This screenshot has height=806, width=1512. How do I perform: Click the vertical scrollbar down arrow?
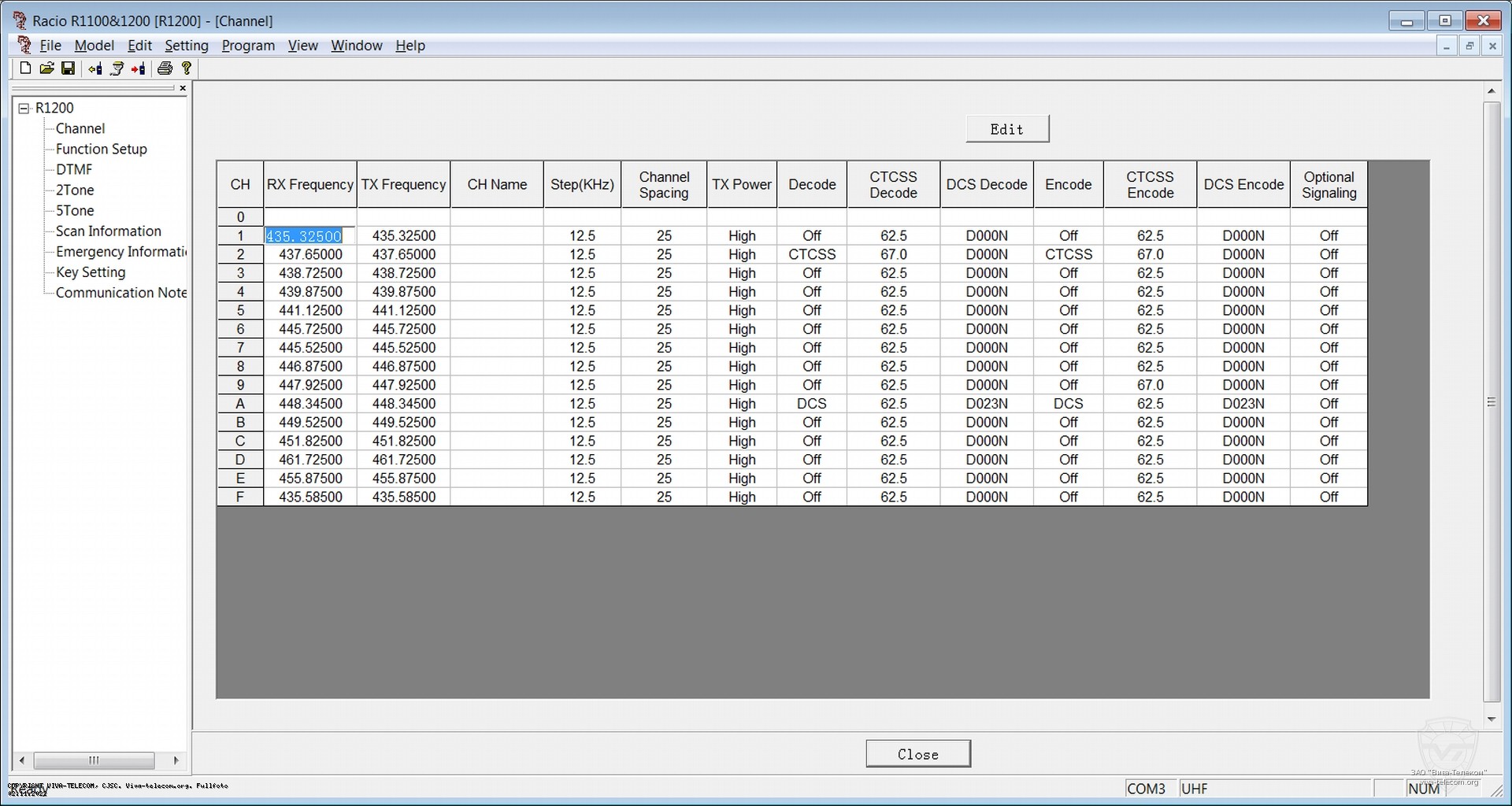tap(1491, 719)
